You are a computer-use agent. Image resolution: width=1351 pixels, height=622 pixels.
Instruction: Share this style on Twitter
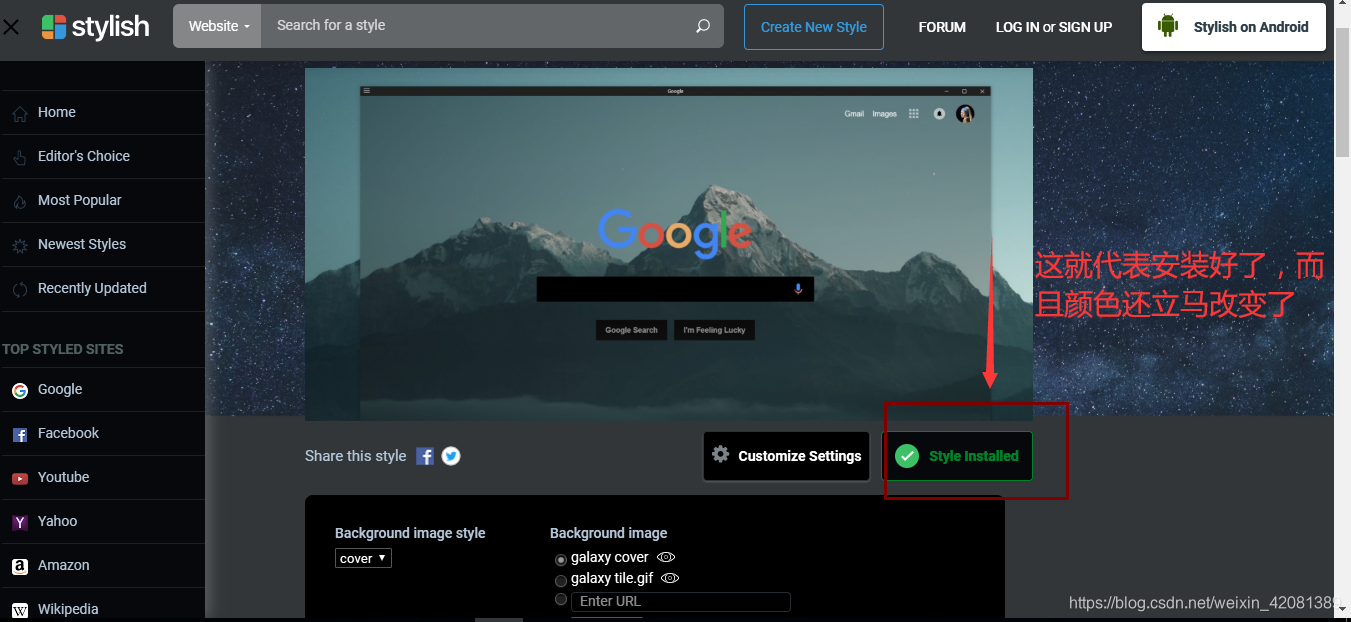(x=451, y=456)
